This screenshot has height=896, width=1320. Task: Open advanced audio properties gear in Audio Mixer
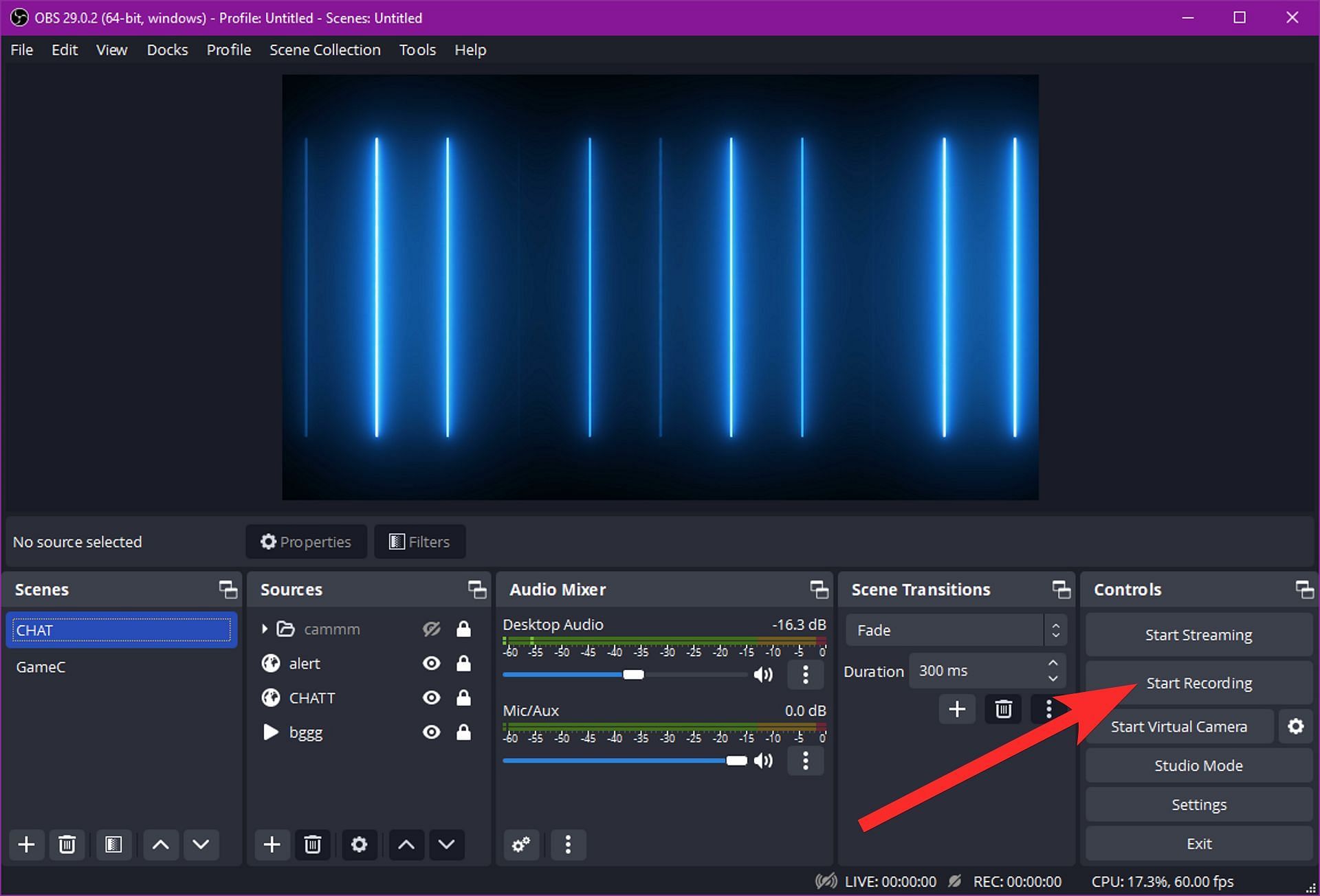coord(520,844)
